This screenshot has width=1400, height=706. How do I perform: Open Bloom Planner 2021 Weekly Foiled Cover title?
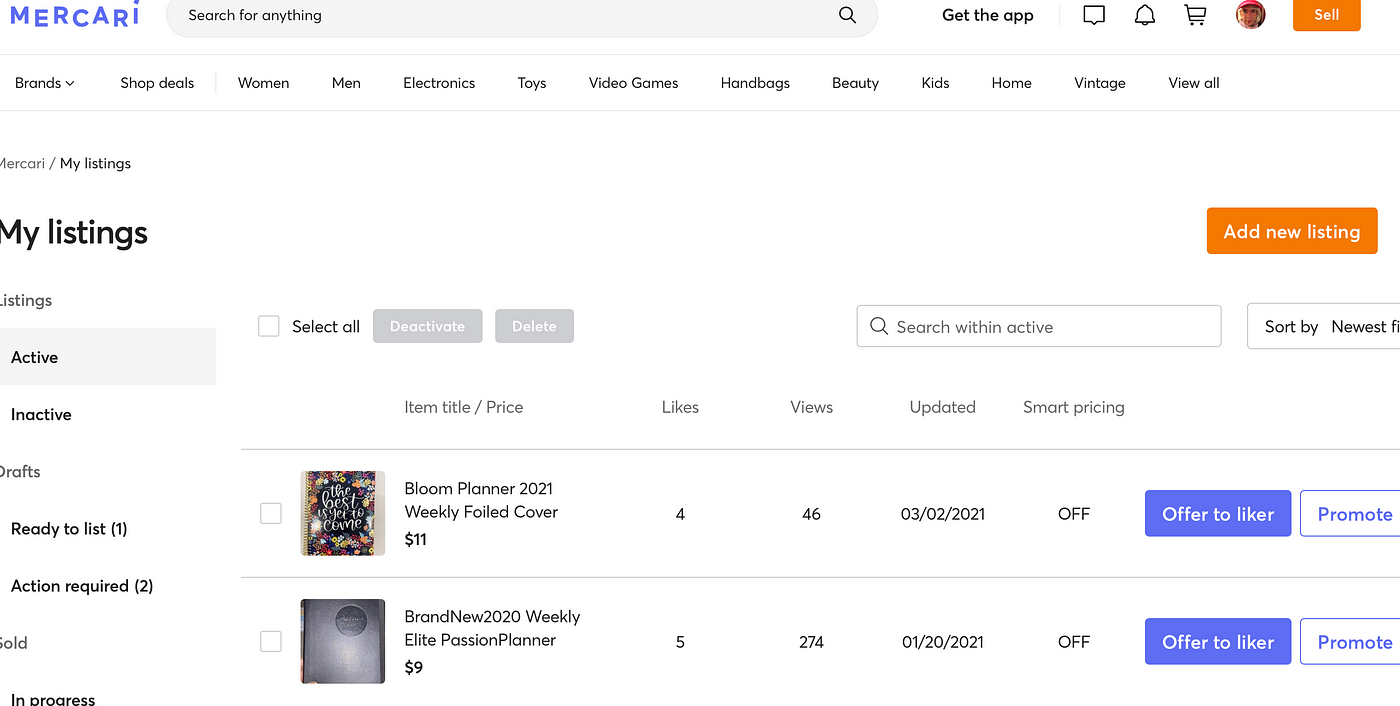point(481,500)
